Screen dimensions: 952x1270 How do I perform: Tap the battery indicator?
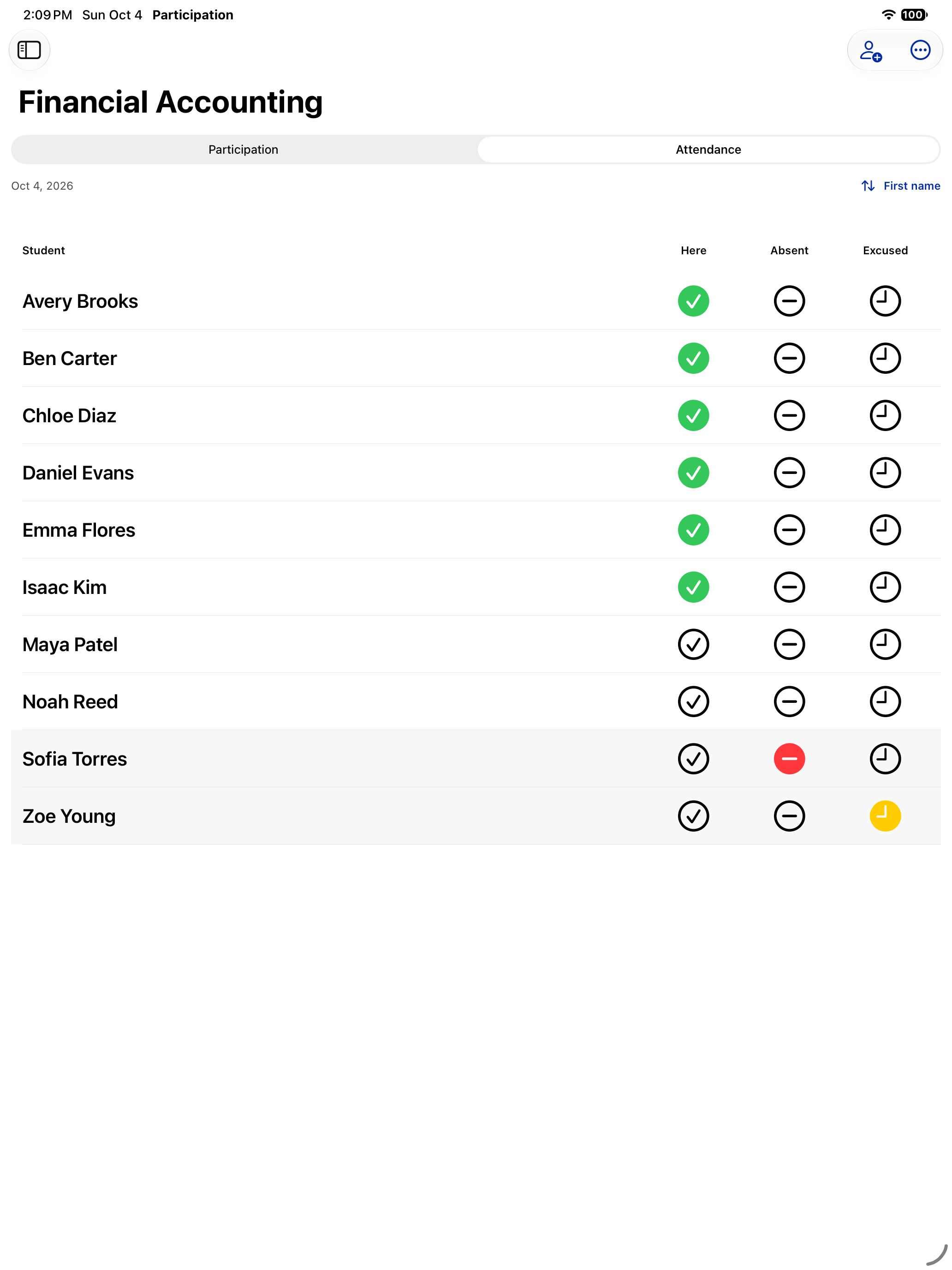pos(914,15)
